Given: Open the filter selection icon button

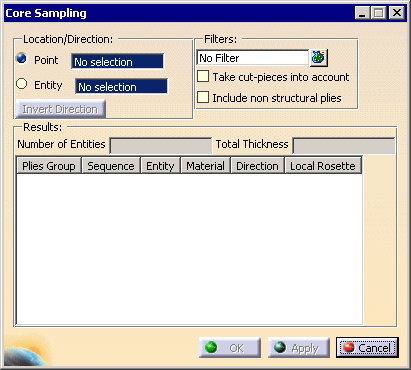Looking at the screenshot, I should click(319, 58).
